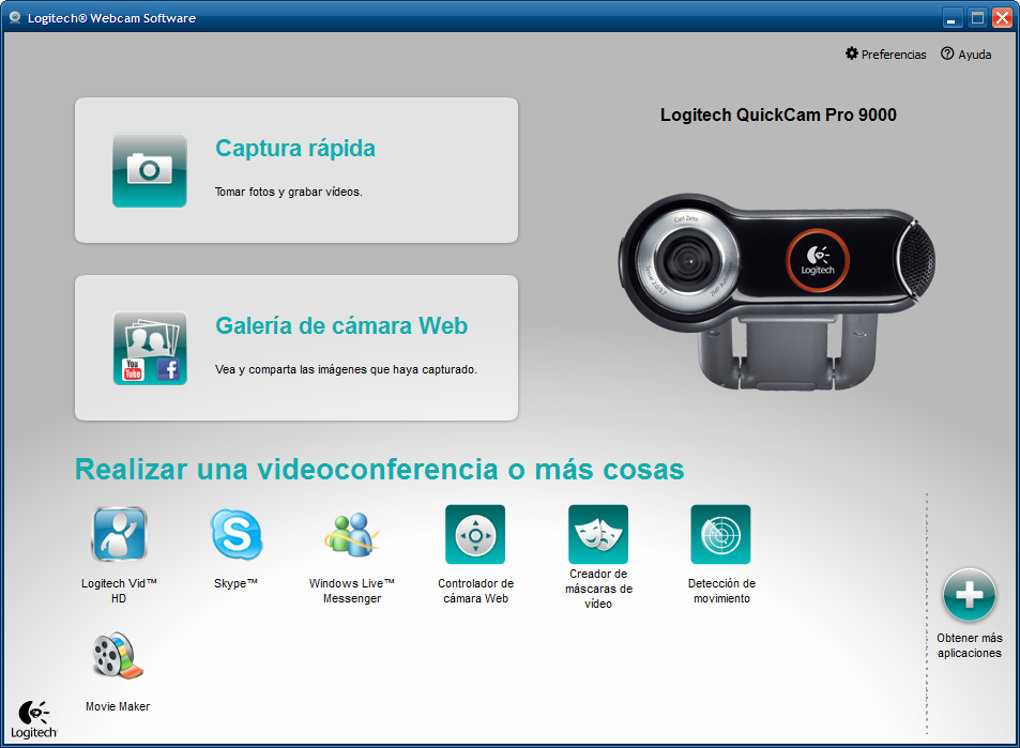Launch Logitech Vid HD

pyautogui.click(x=119, y=534)
